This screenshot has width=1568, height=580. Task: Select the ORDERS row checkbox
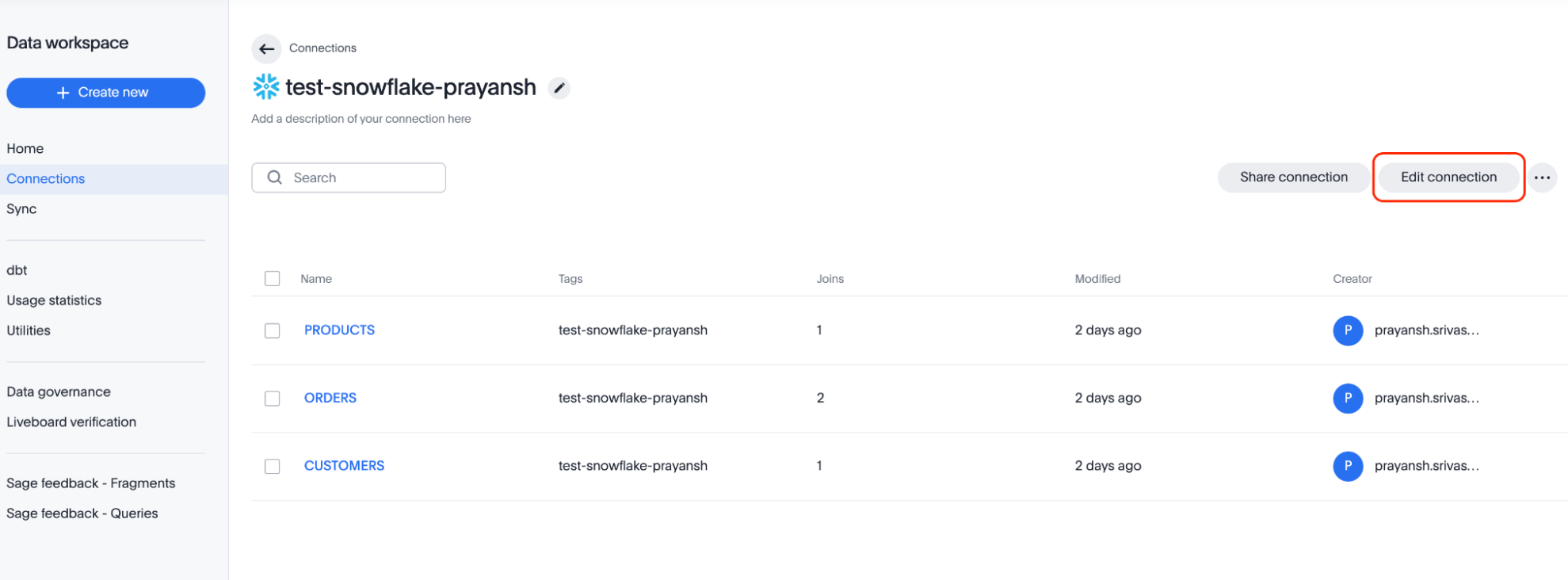pos(273,398)
